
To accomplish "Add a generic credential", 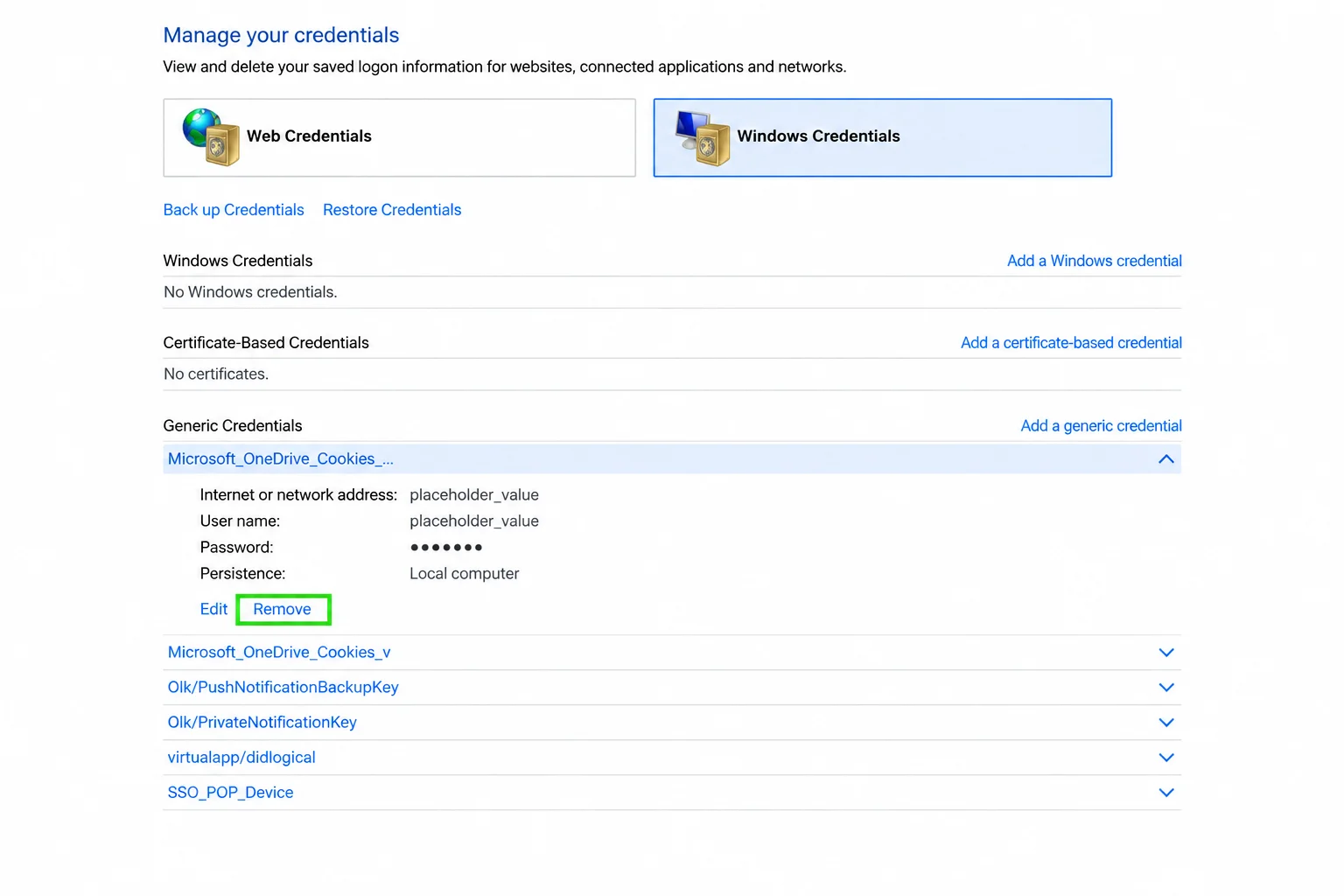I will [1101, 426].
